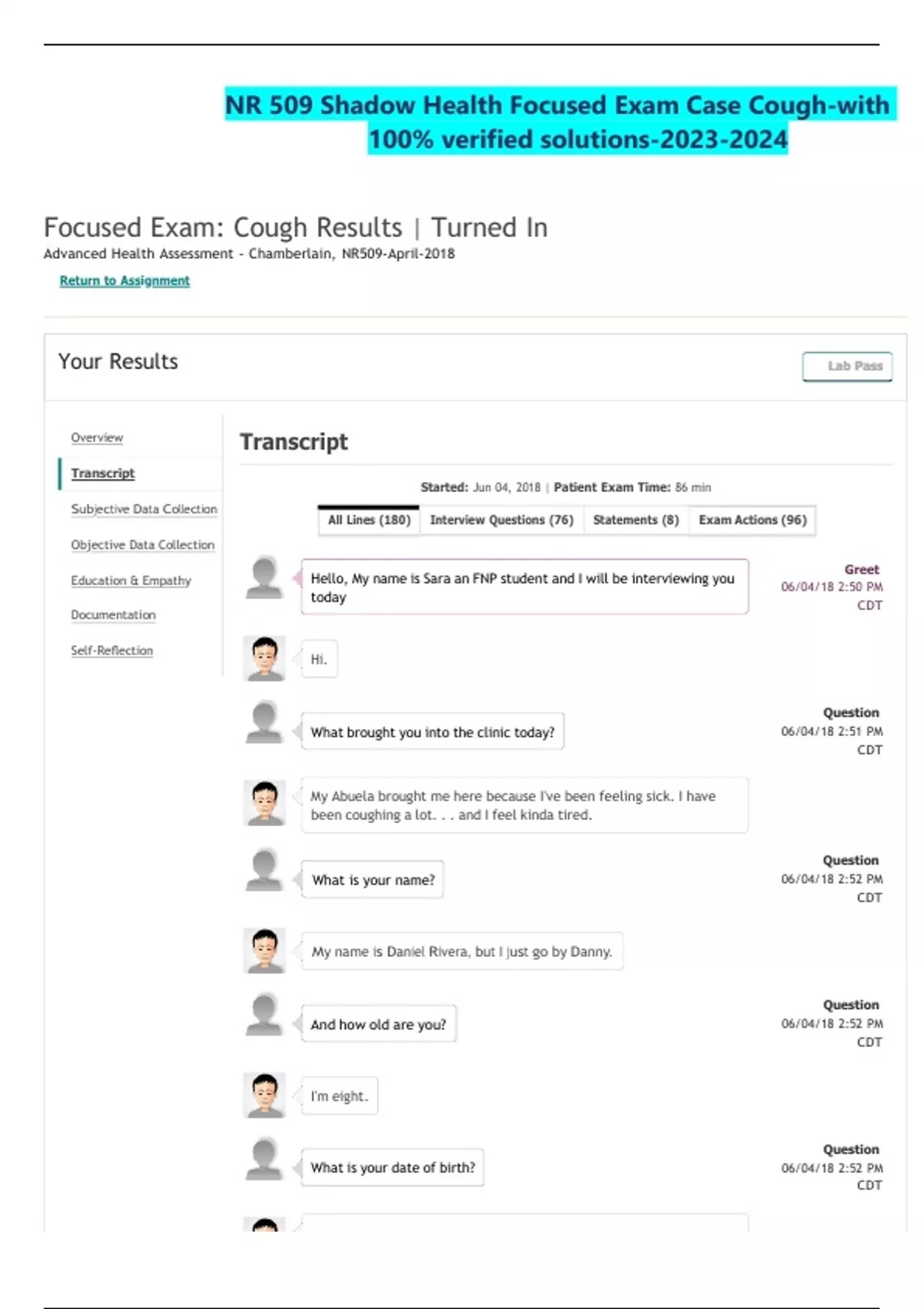Click the "What is your date of birth?" bubble

393,1167
